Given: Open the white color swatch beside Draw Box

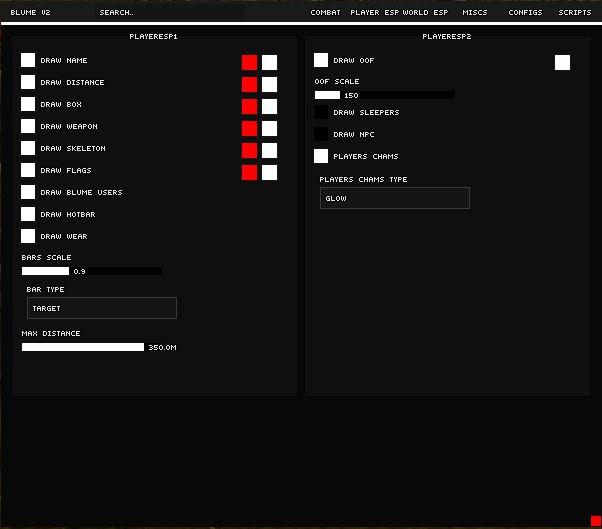Looking at the screenshot, I should [x=269, y=106].
